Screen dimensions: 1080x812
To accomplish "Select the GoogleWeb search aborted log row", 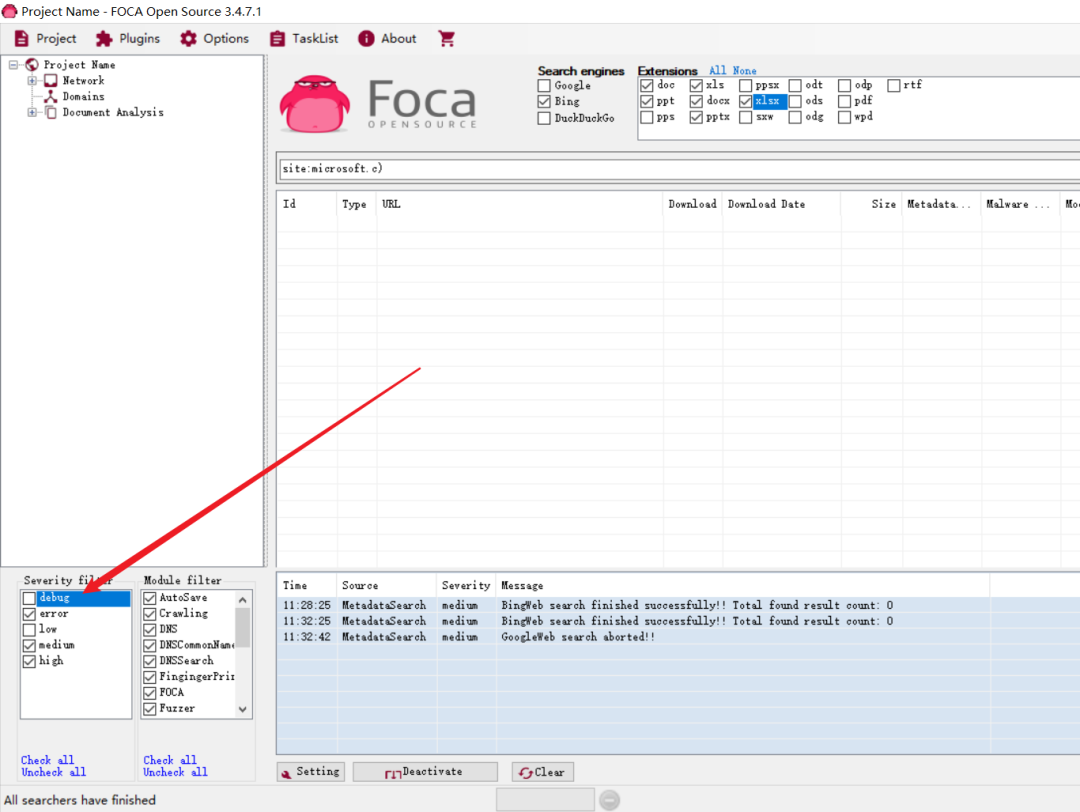I will tap(678, 637).
